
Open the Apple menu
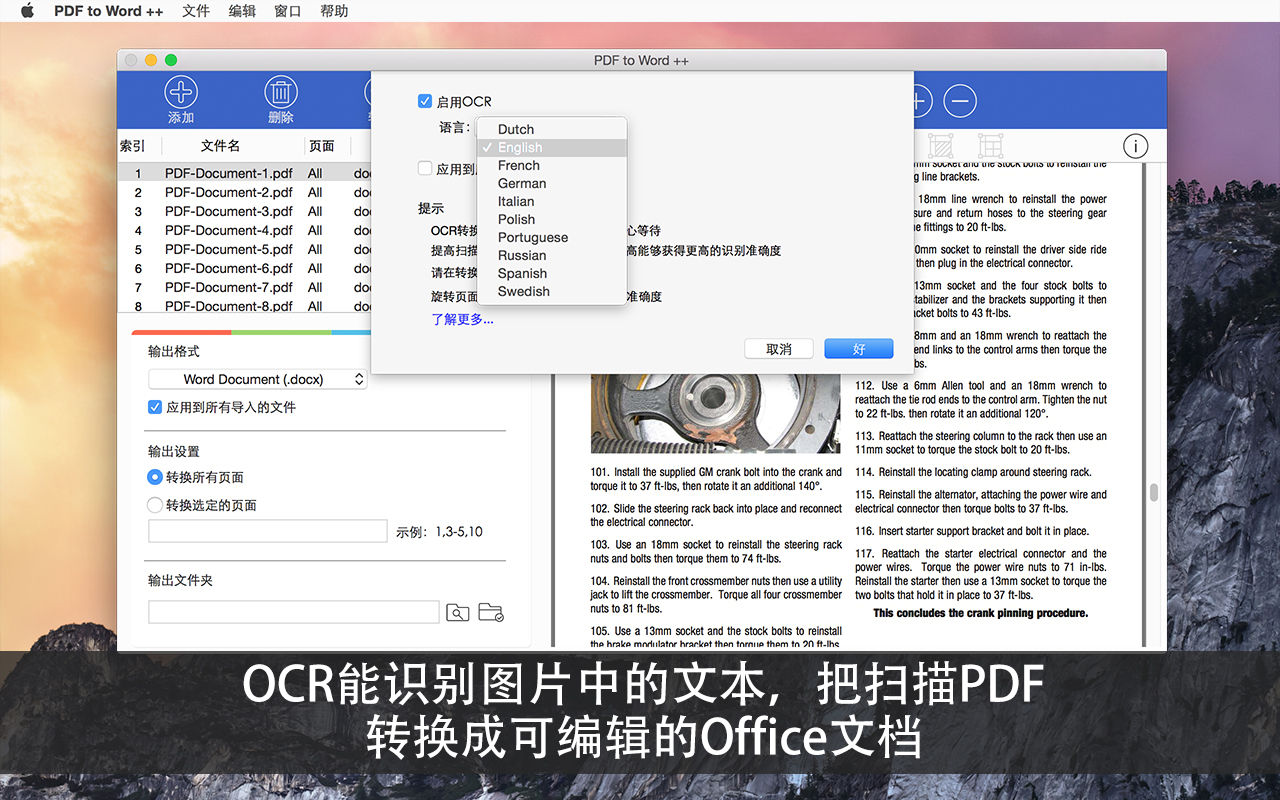click(x=27, y=11)
